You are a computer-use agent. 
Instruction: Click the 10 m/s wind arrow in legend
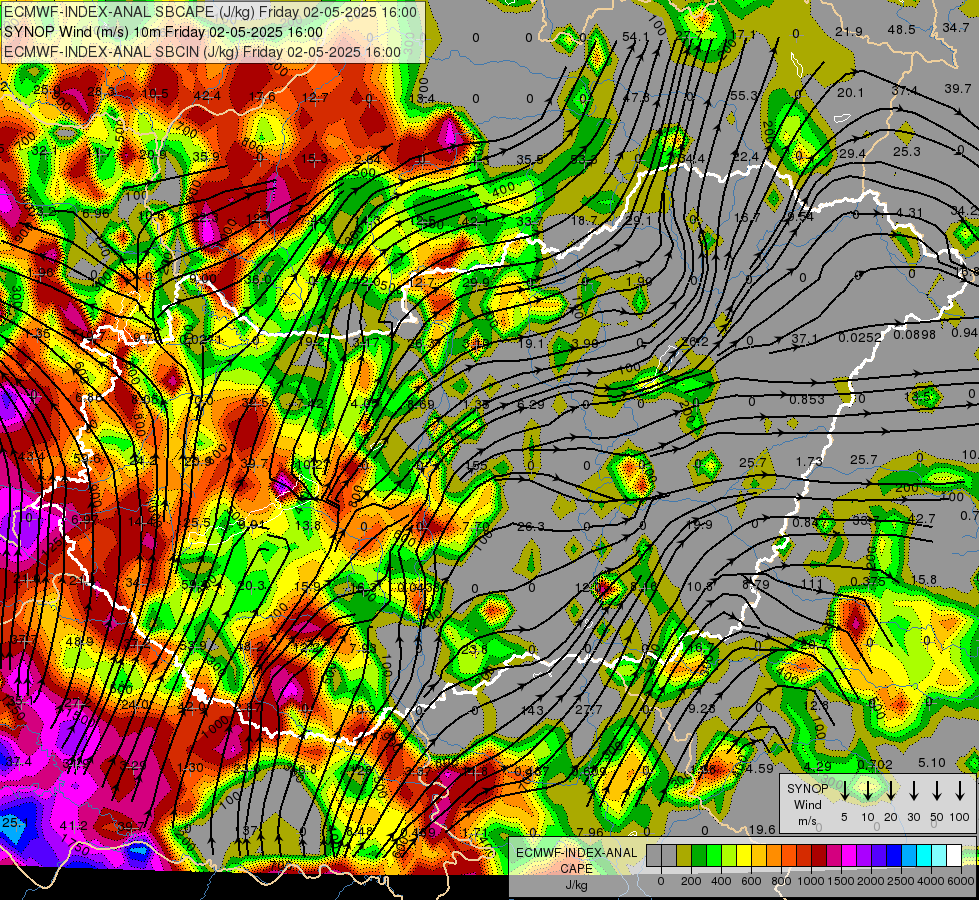[868, 791]
